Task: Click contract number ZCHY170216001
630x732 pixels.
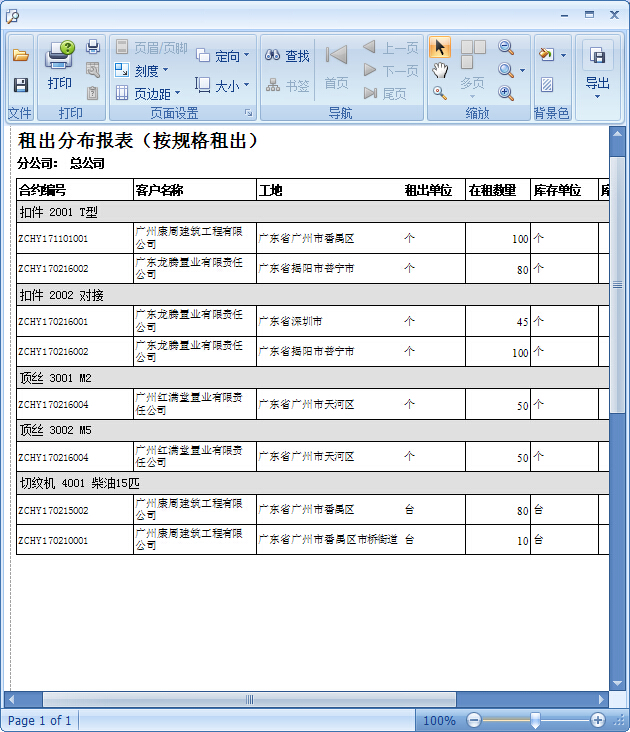Action: (x=53, y=322)
